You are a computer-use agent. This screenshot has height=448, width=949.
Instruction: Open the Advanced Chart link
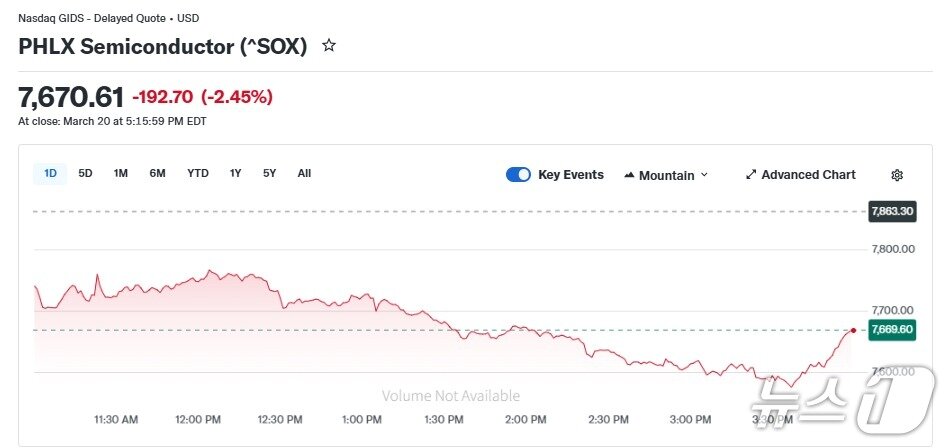[808, 175]
